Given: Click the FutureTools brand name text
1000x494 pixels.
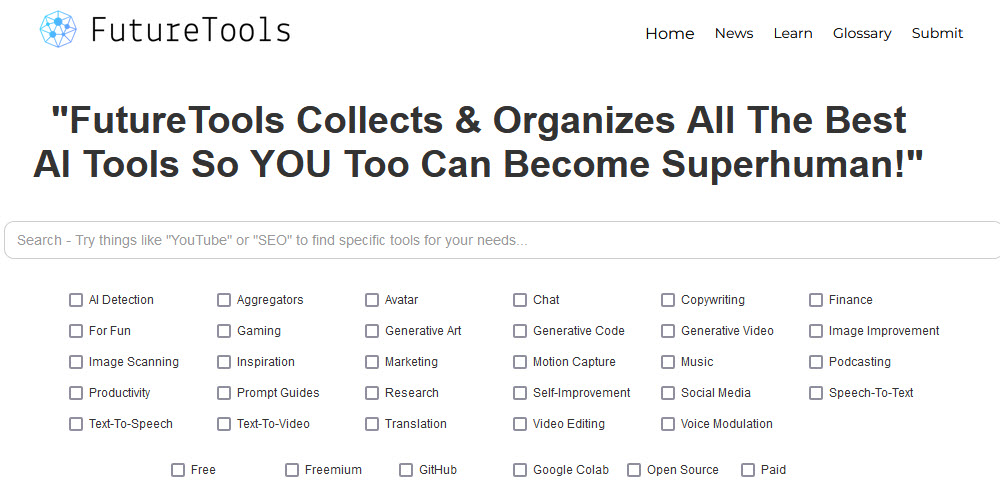Looking at the screenshot, I should (x=190, y=30).
